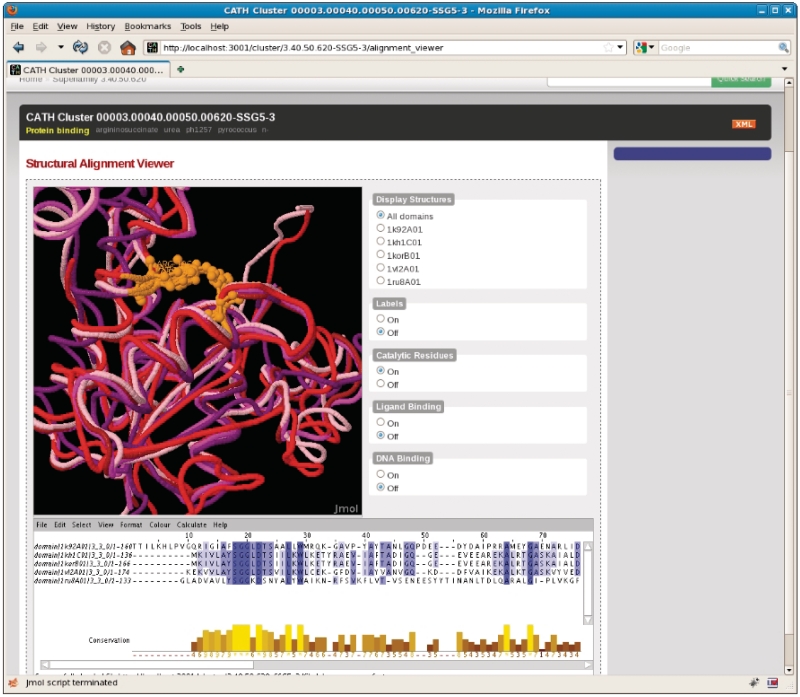Turn Ligand Binding On
This screenshot has height=697, width=800.
(x=381, y=422)
